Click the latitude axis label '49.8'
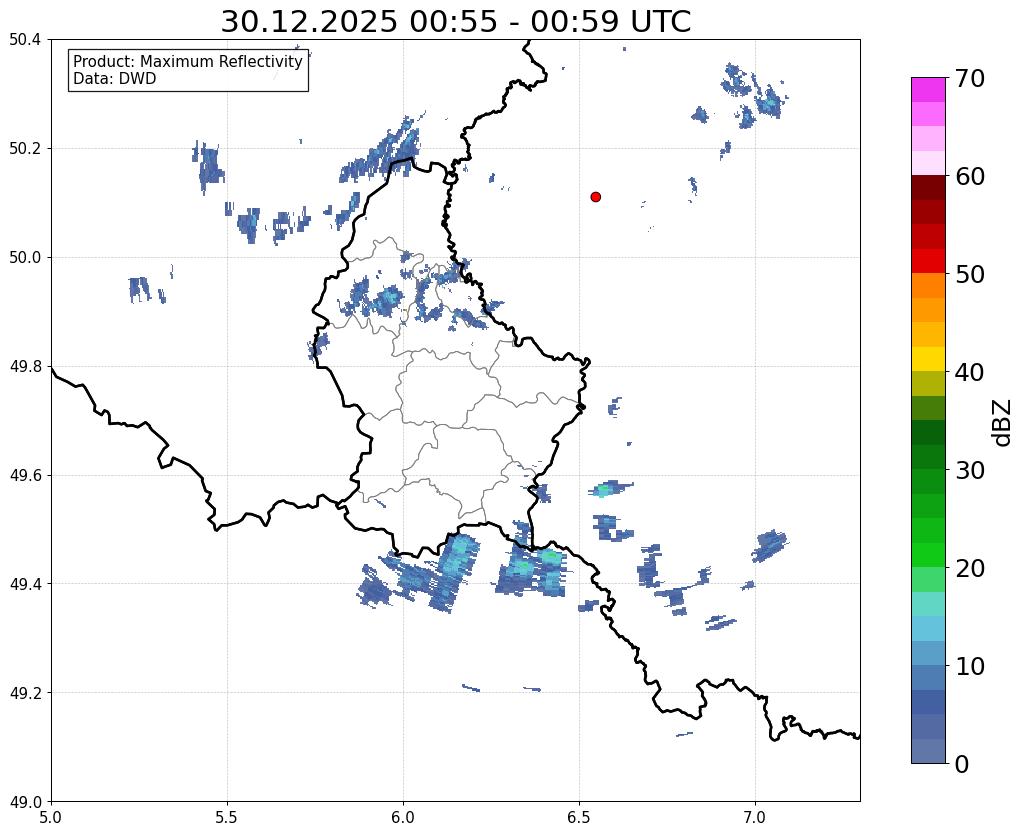This screenshot has height=834, width=1023. click(25, 367)
